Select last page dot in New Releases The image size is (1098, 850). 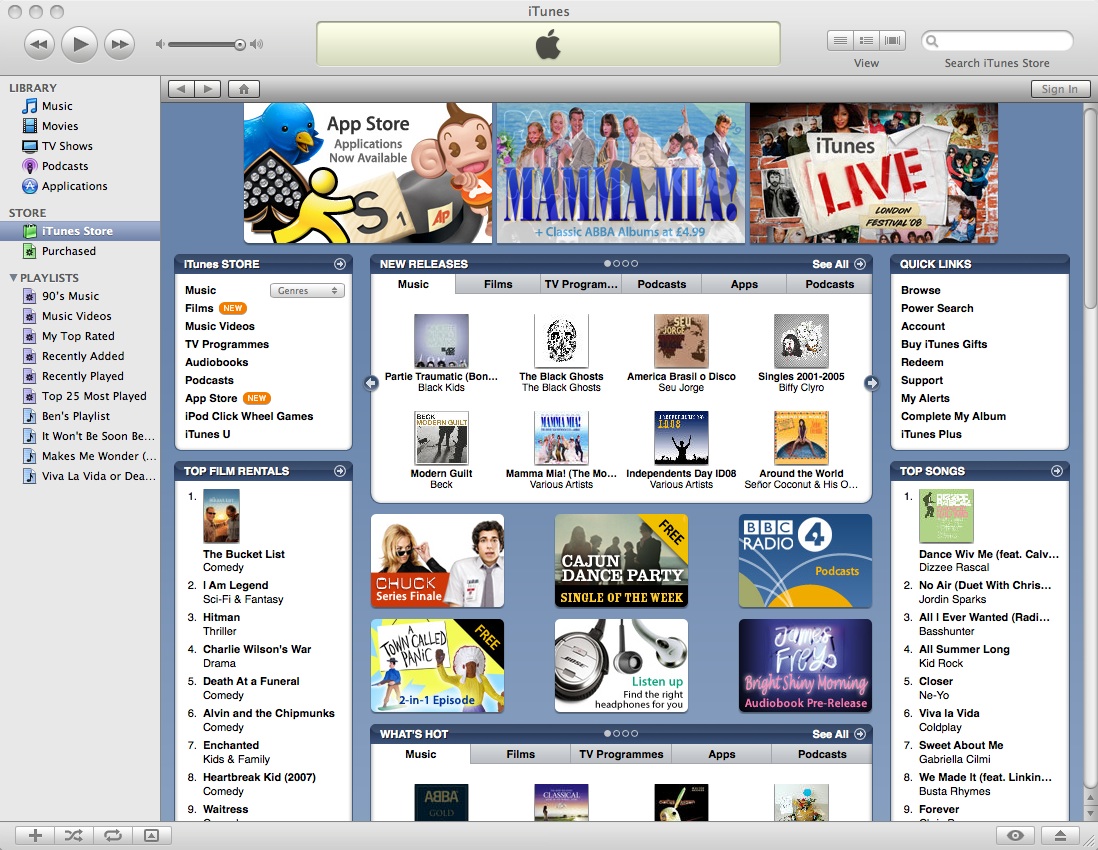click(x=634, y=264)
